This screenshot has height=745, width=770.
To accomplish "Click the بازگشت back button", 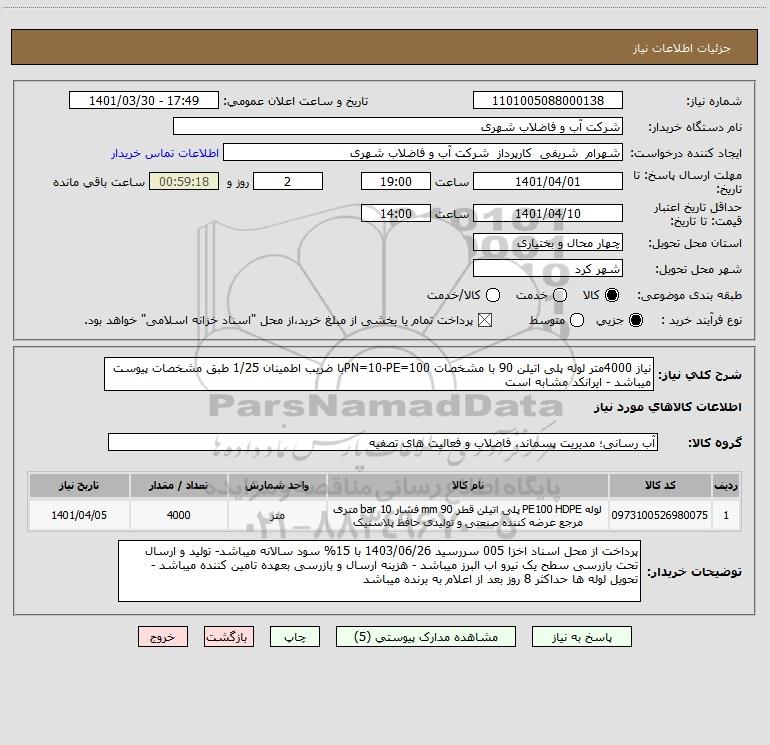I will (229, 637).
